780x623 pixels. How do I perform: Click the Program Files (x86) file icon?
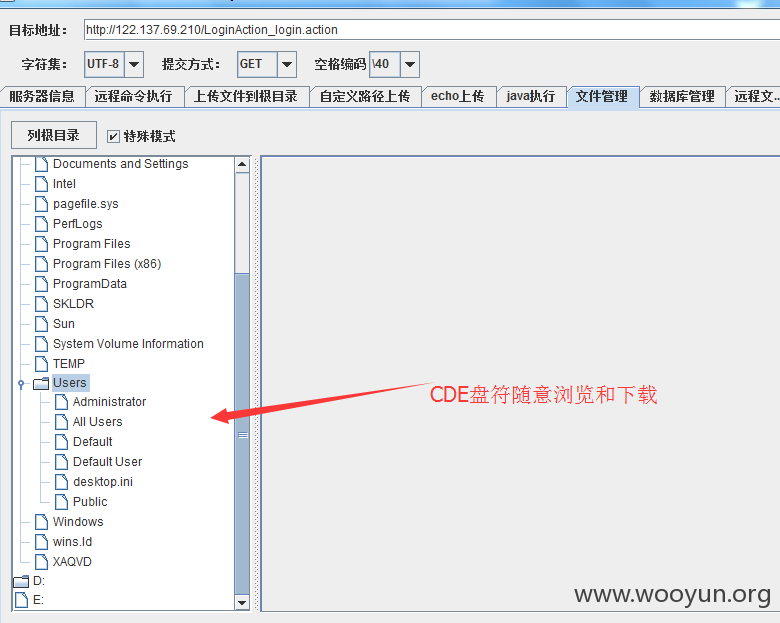pos(42,264)
